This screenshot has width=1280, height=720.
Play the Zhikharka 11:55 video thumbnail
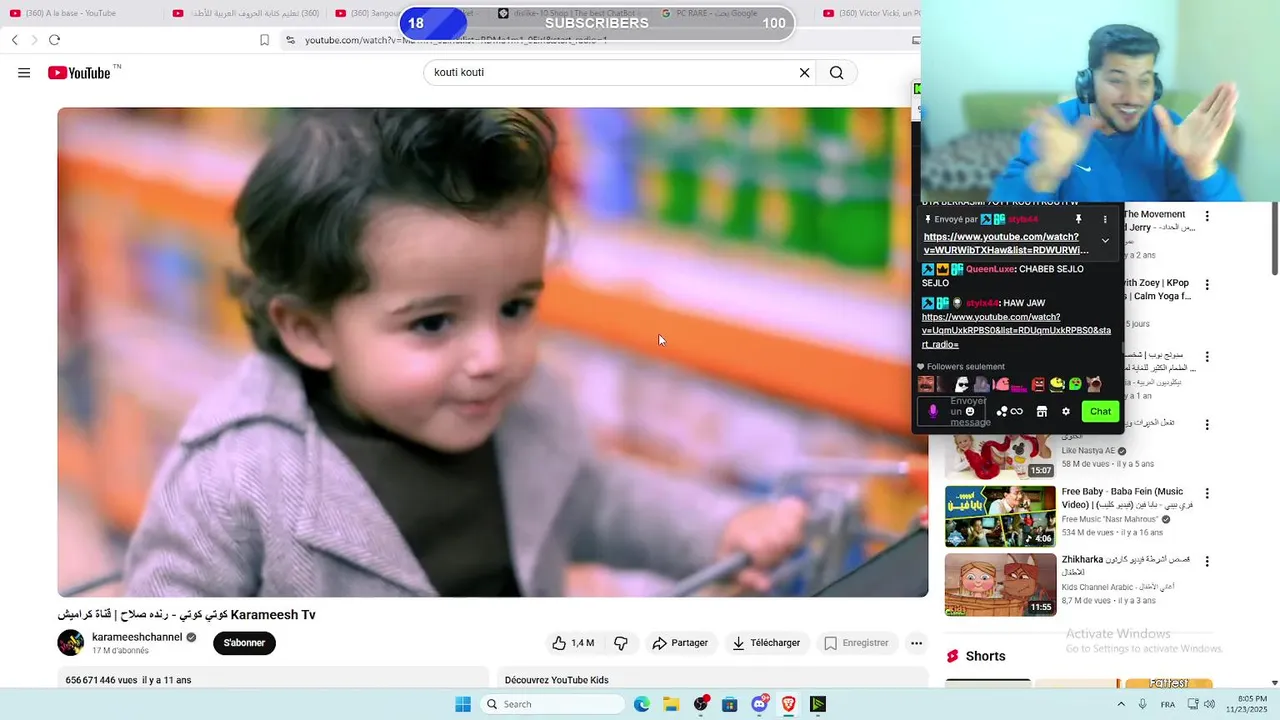(1000, 585)
